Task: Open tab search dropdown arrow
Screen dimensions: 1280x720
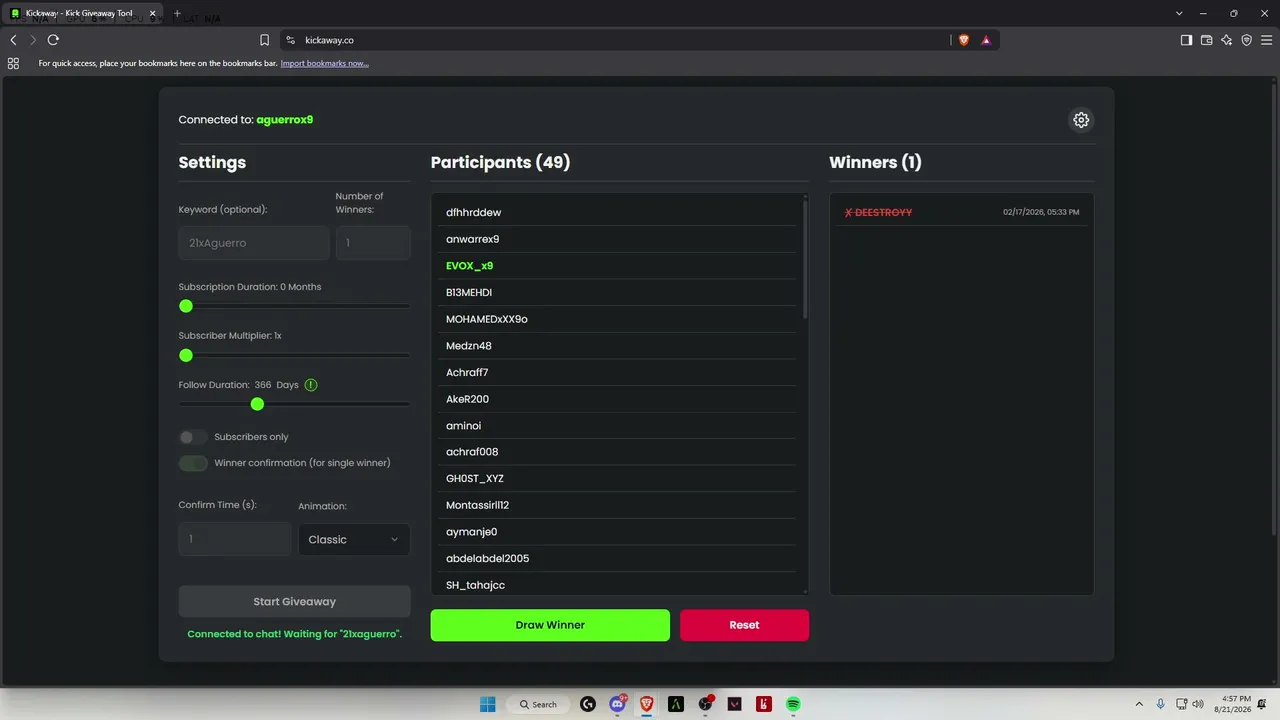Action: click(1179, 13)
